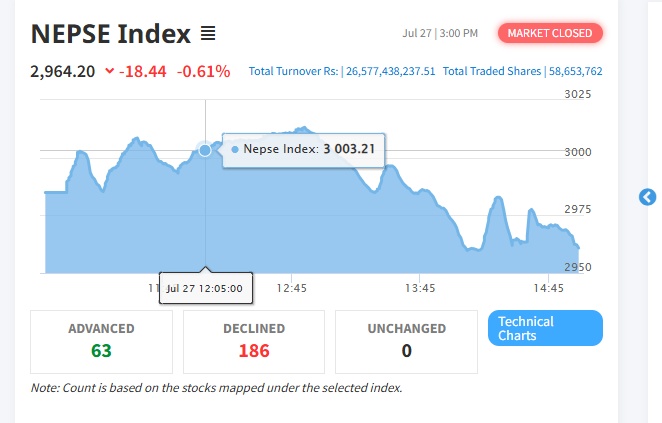Open the DECLINED 186 stocks box
662x423 pixels.
[254, 342]
